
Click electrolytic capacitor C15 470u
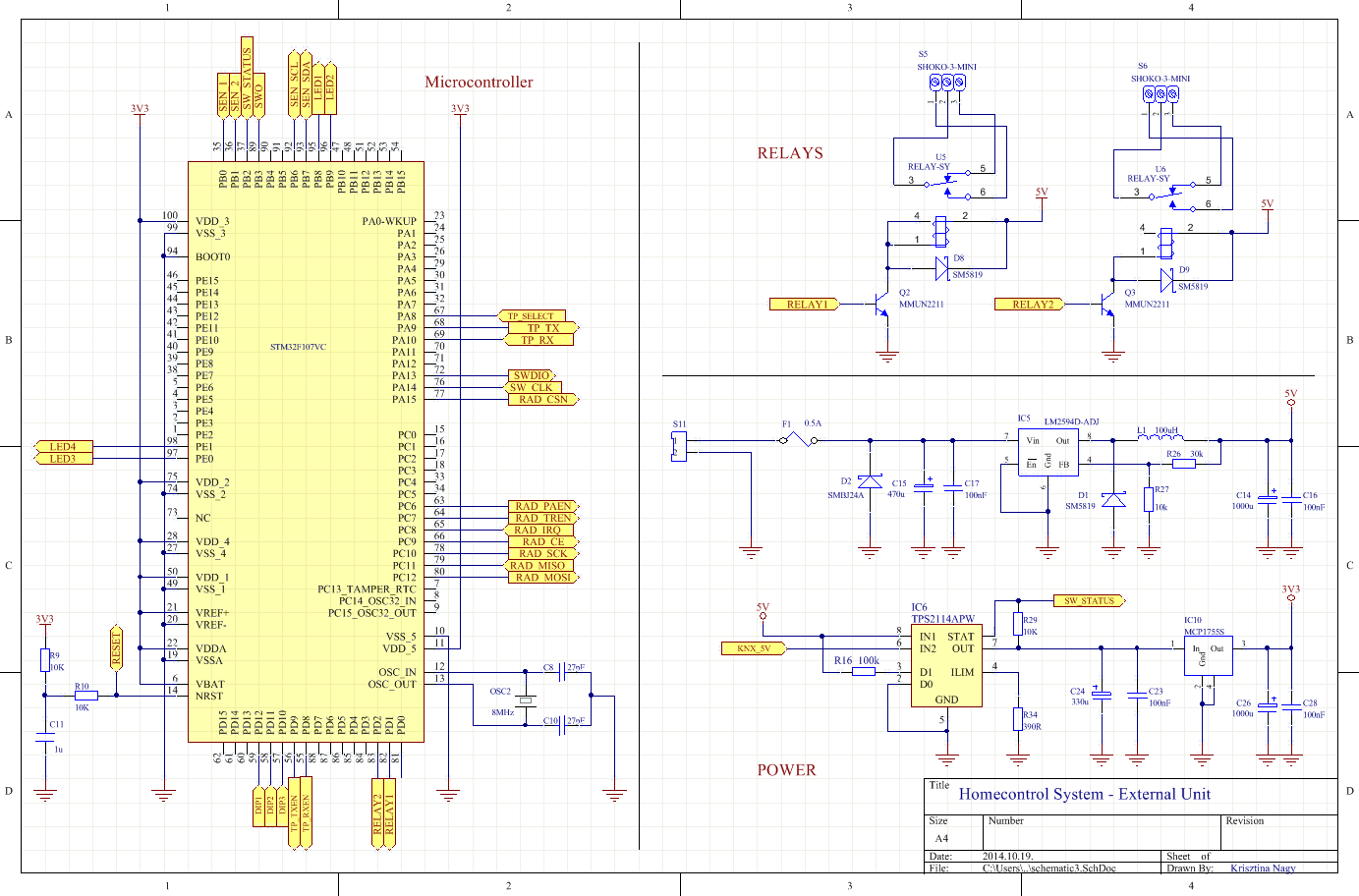tap(924, 486)
